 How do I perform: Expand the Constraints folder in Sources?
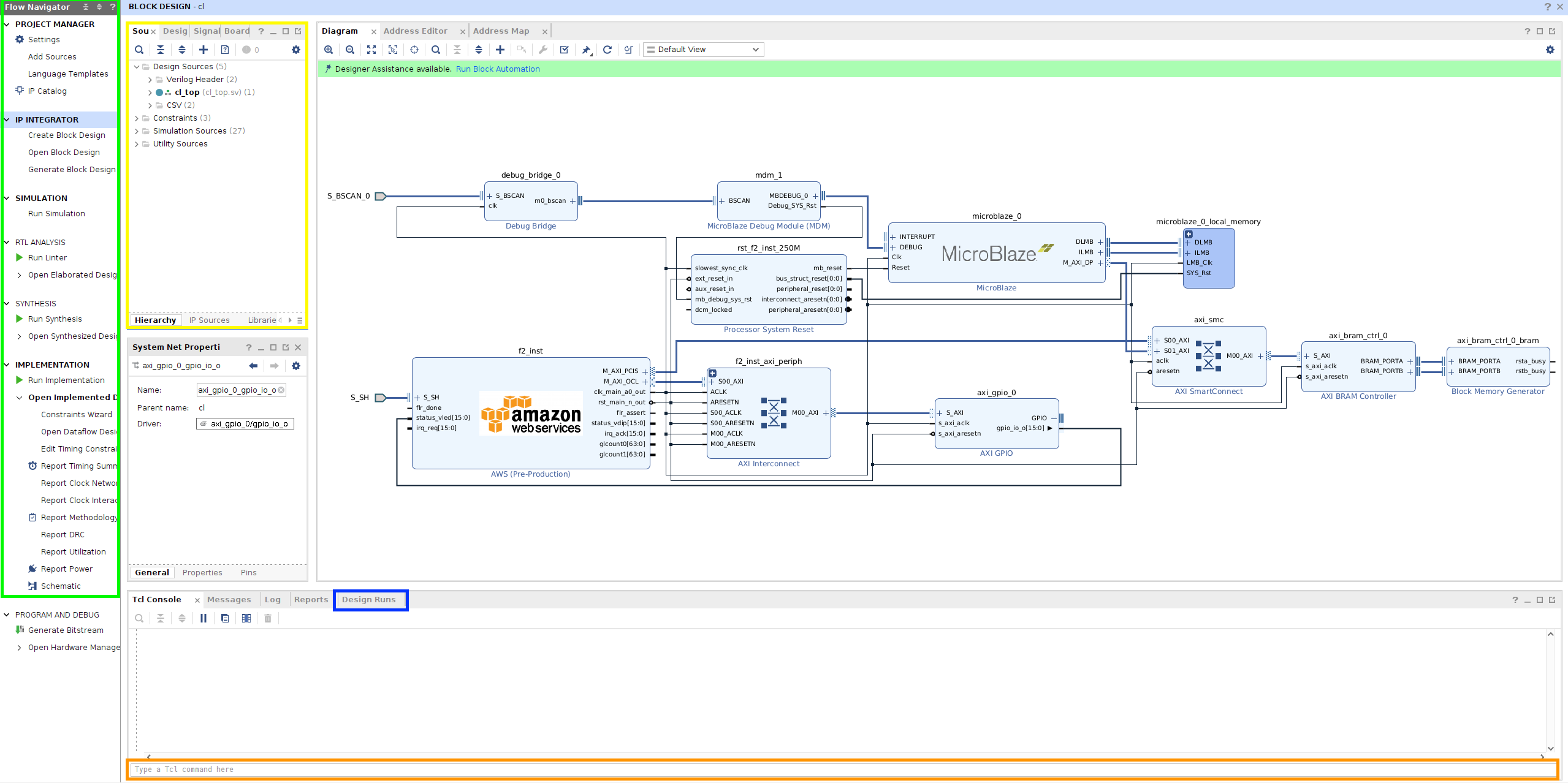(x=137, y=118)
